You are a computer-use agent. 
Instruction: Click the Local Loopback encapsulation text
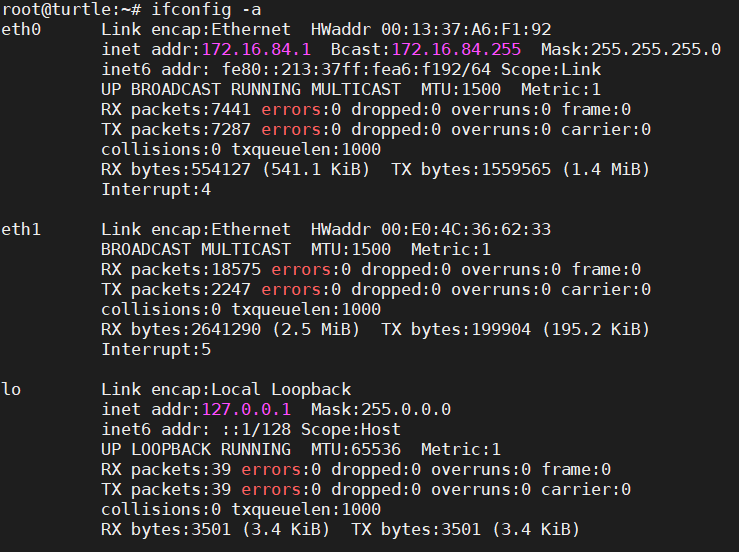(x=281, y=390)
